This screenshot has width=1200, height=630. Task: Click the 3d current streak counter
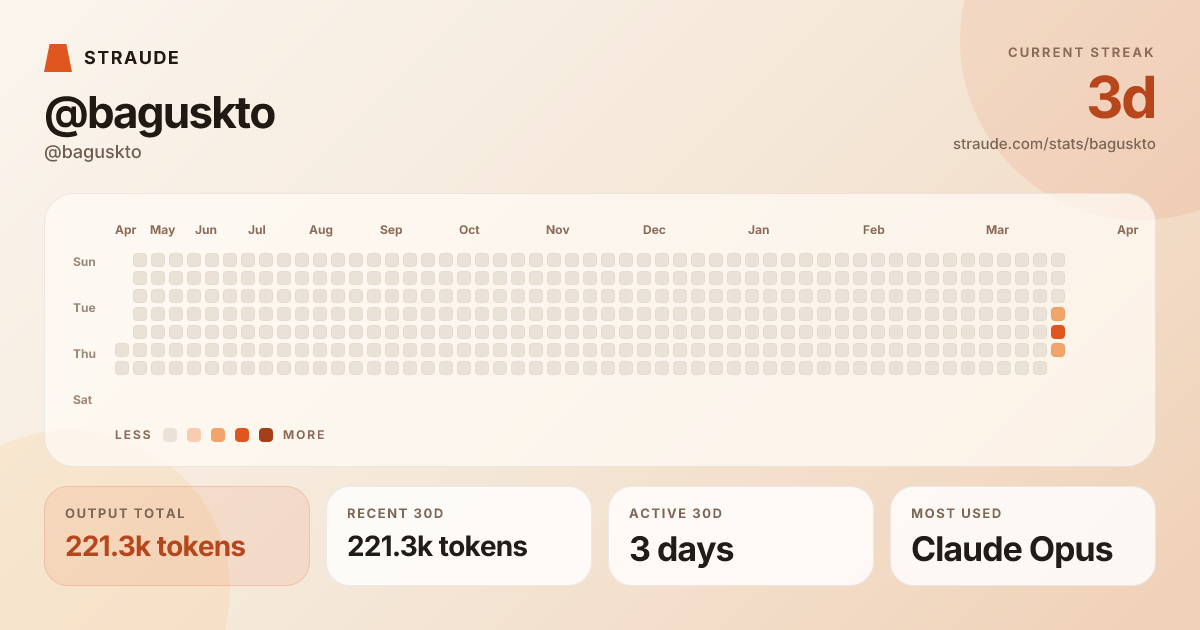pos(1121,98)
